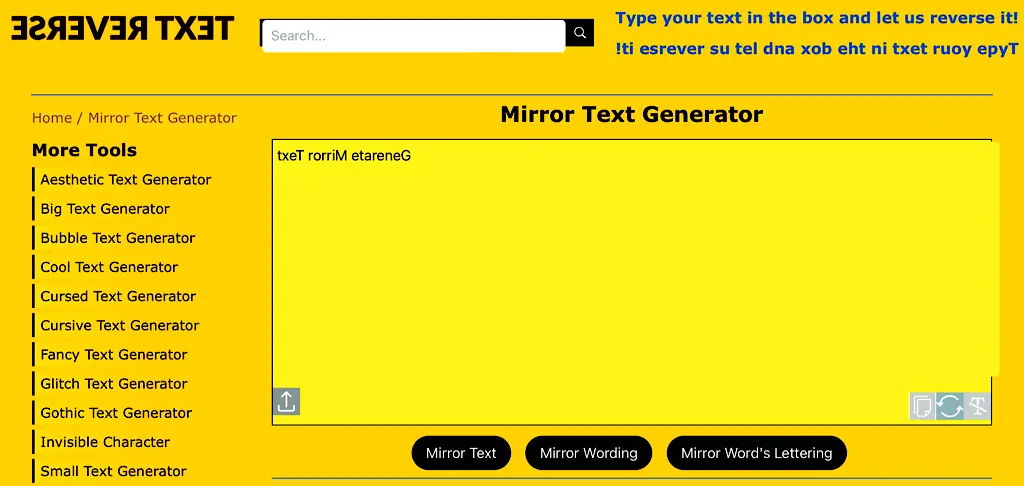Copy text with the copy icon
This screenshot has width=1024, height=486.
click(x=922, y=406)
